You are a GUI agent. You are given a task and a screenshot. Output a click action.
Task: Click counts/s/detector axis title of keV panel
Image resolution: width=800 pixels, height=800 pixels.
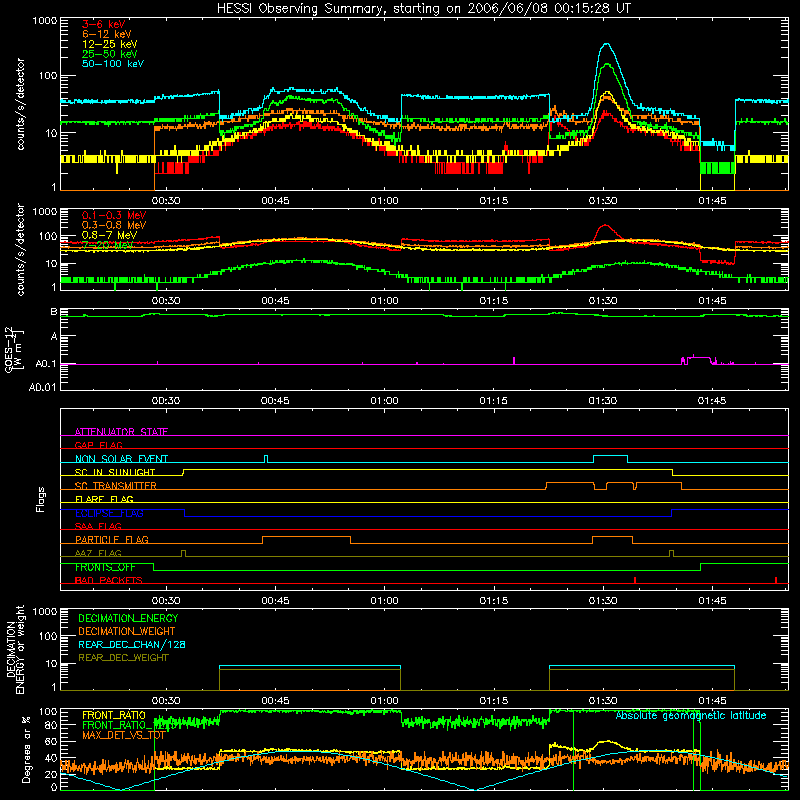coord(20,104)
